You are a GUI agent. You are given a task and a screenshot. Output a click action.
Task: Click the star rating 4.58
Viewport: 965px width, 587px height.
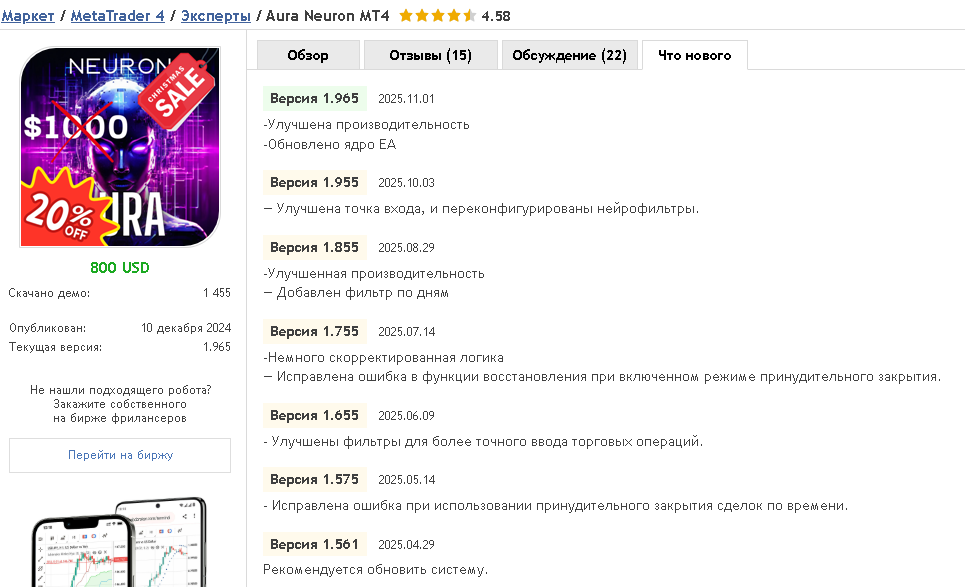(455, 16)
